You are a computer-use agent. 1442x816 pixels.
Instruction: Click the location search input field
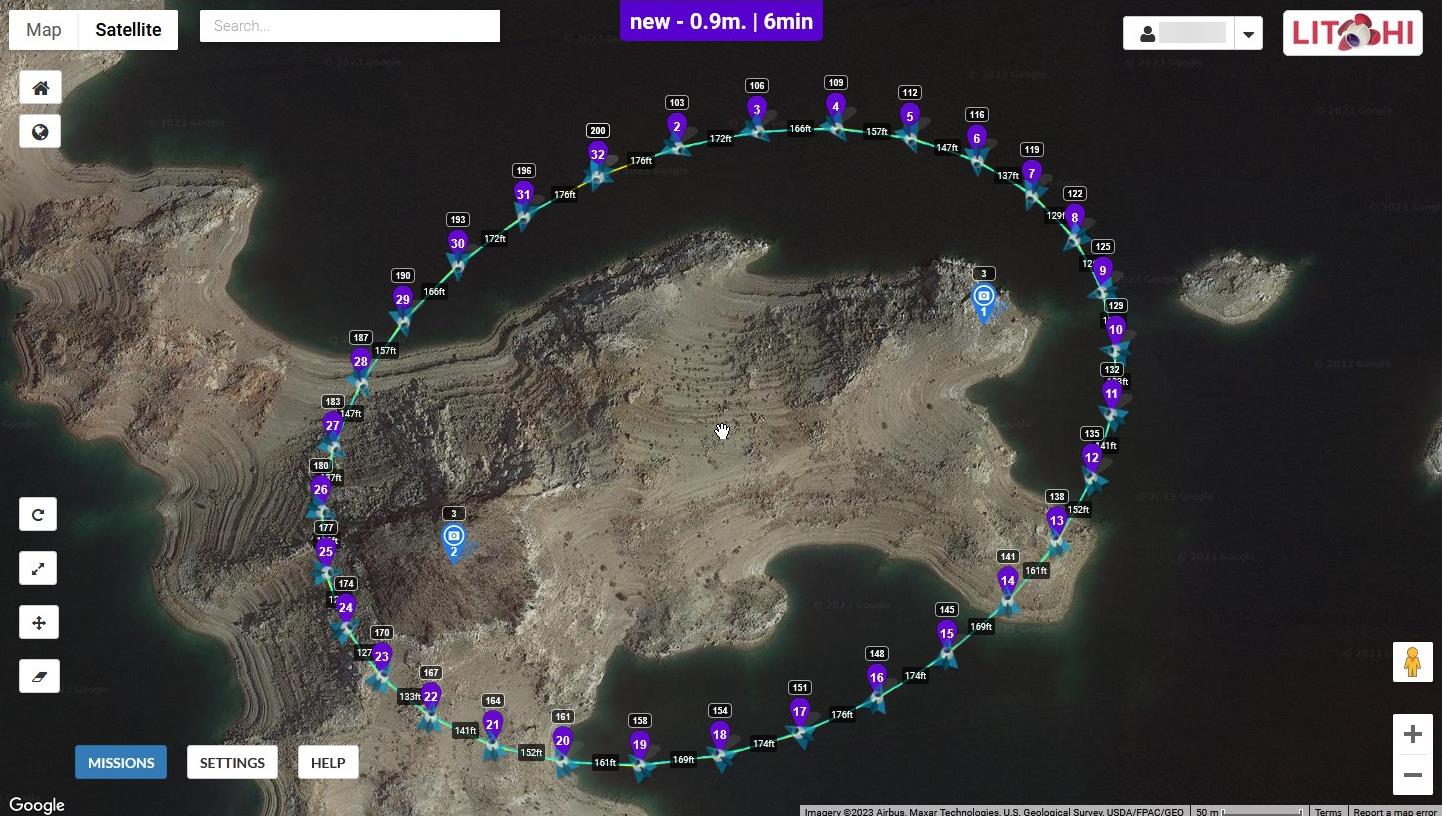pos(350,26)
